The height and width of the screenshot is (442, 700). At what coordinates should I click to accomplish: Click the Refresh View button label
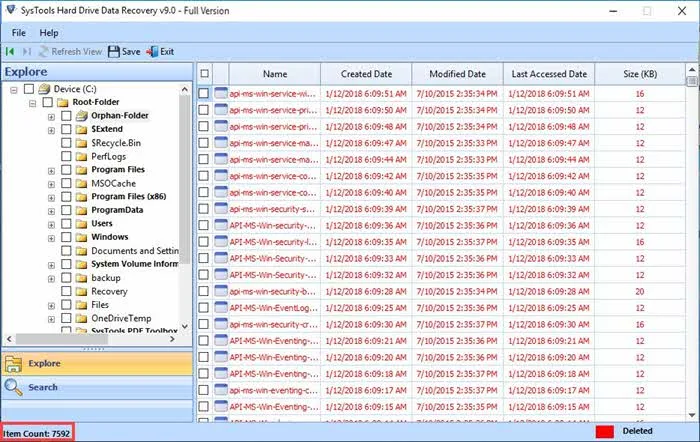(x=77, y=52)
